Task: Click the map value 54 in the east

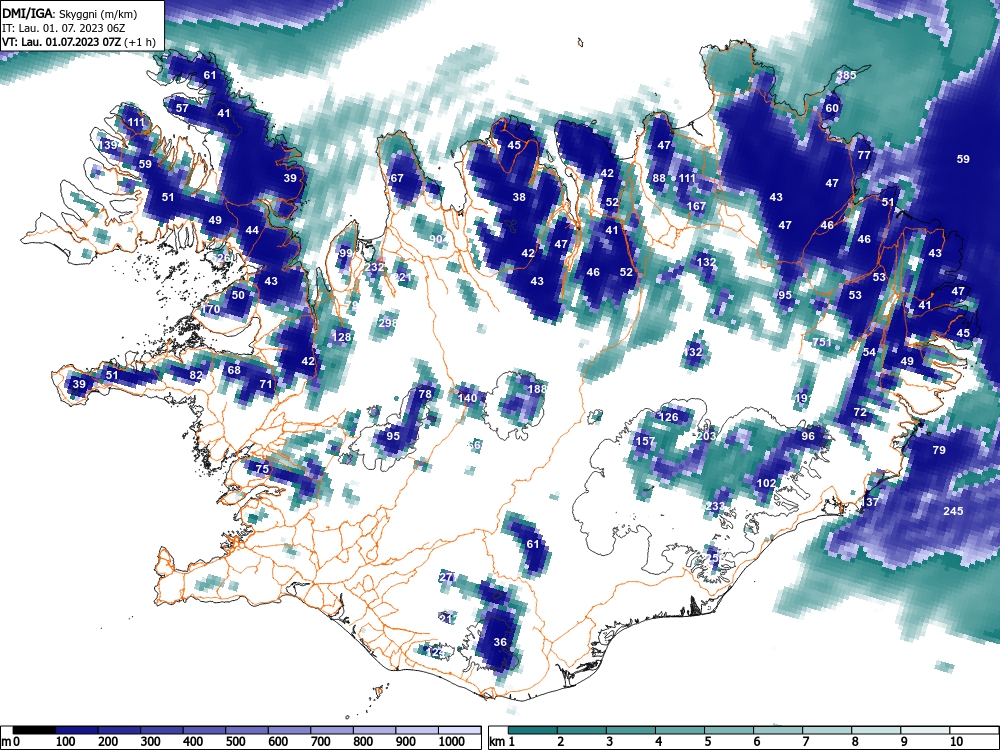Action: pos(869,351)
